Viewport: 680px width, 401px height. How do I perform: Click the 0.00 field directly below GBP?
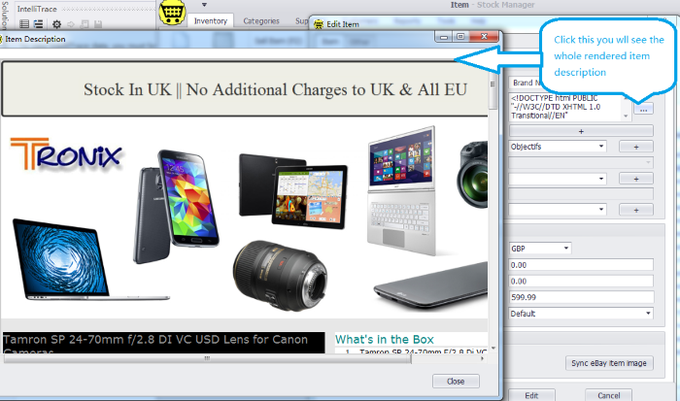coord(581,265)
